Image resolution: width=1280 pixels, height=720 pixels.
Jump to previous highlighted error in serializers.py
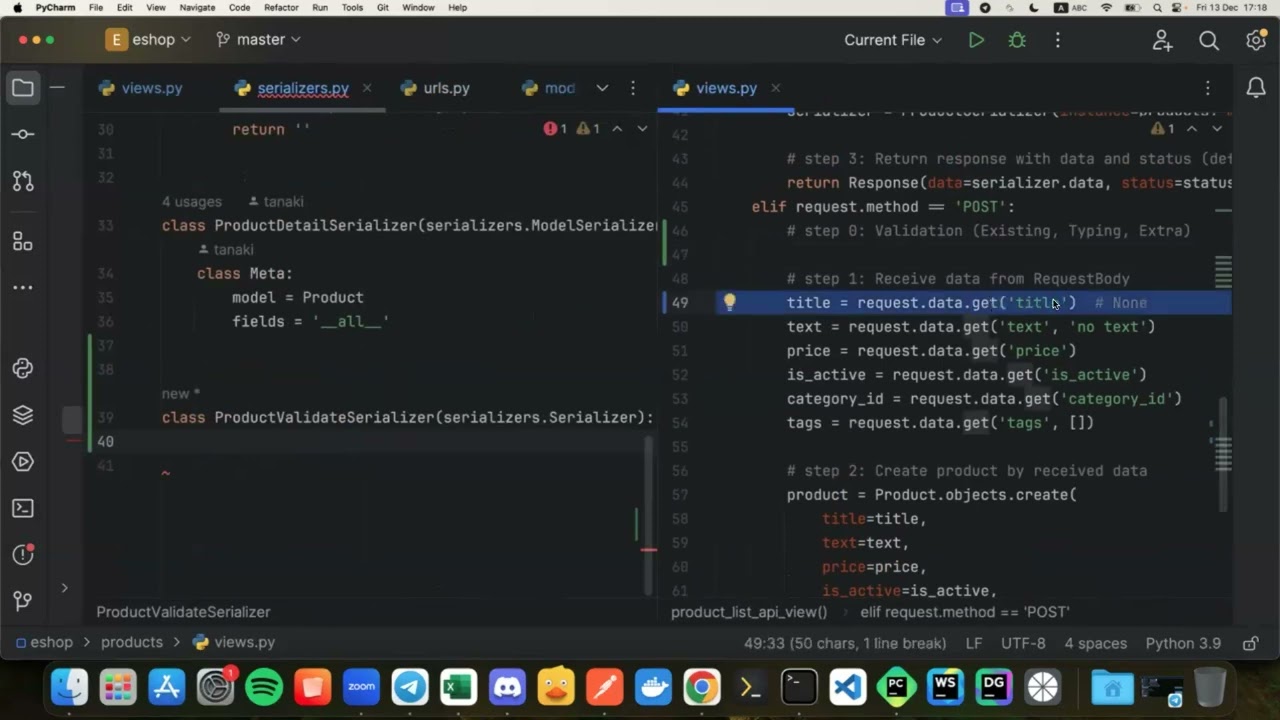(617, 129)
